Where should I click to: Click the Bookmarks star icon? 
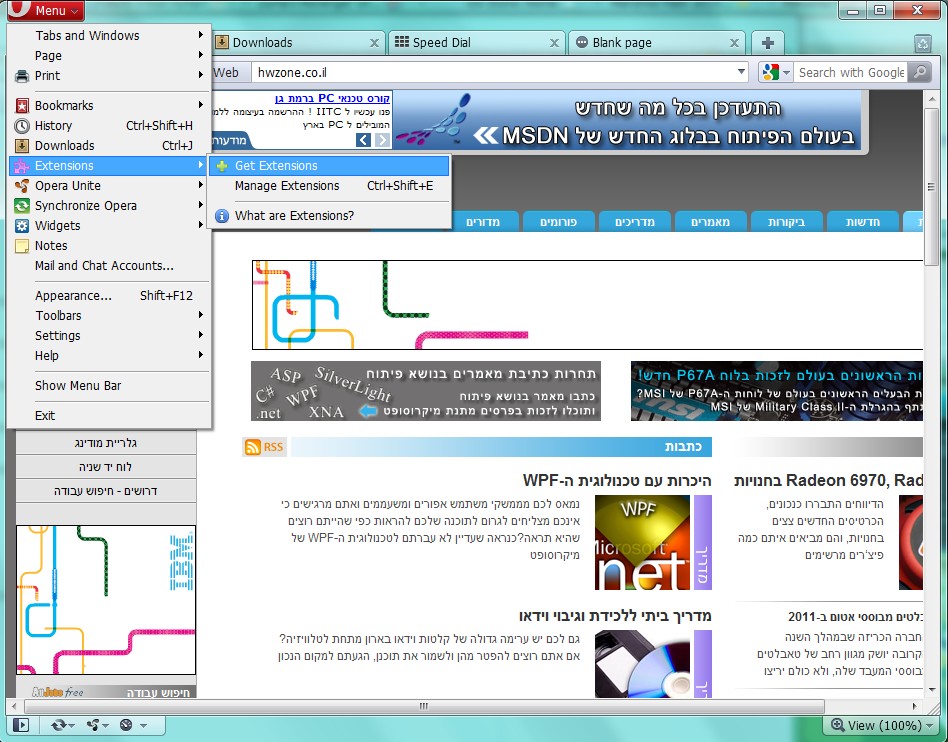tap(22, 106)
